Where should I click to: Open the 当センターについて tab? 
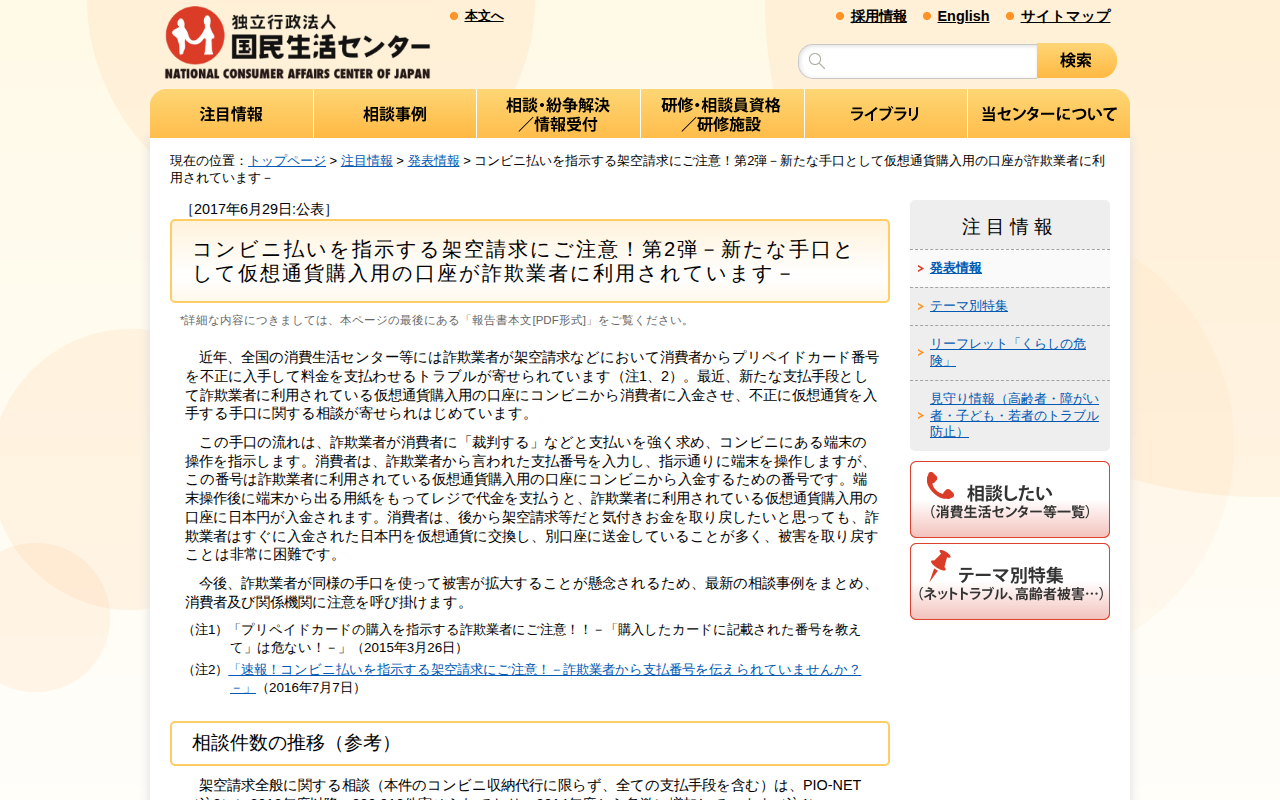click(1048, 113)
